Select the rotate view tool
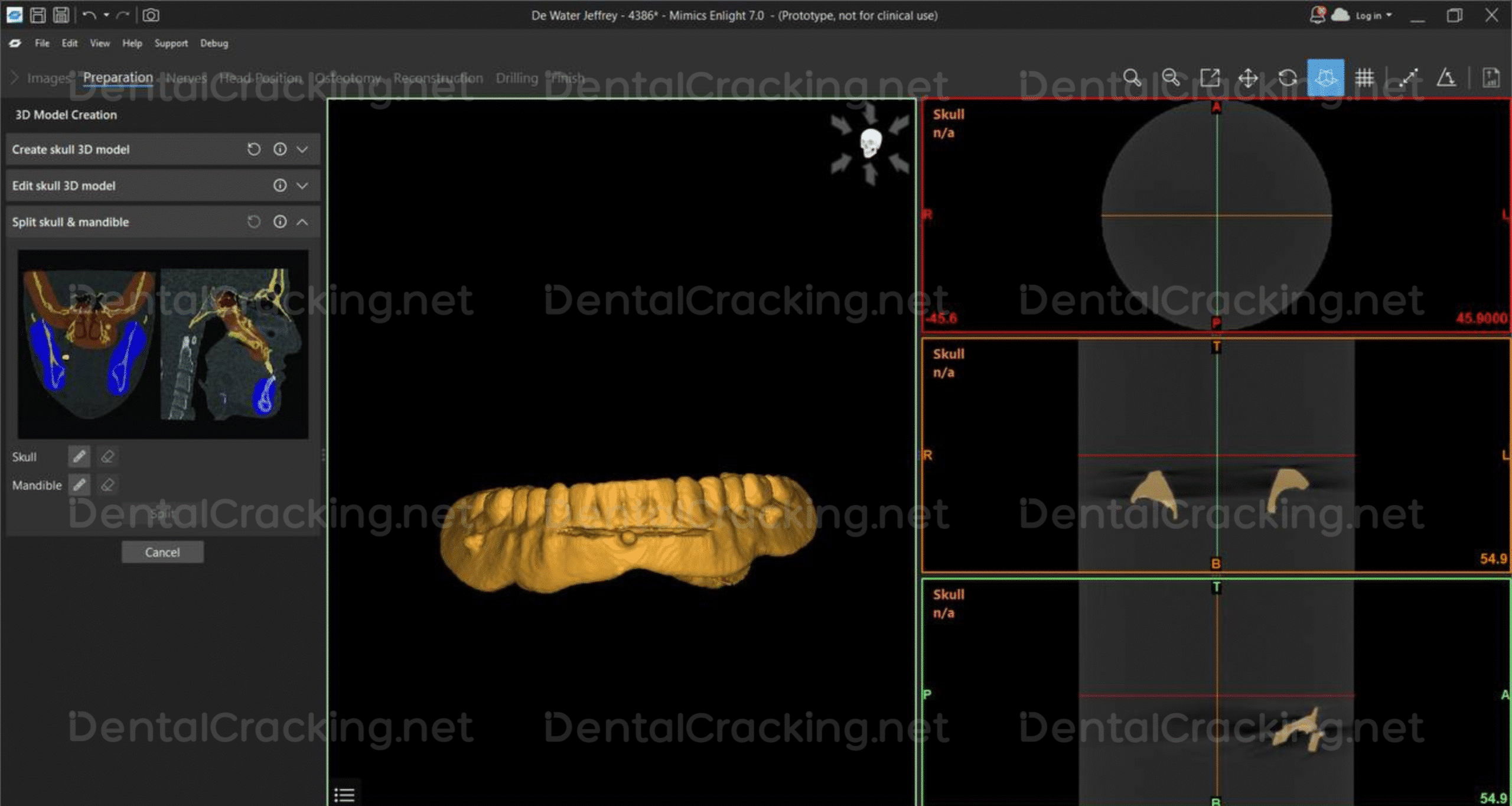This screenshot has height=806, width=1512. tap(1287, 78)
